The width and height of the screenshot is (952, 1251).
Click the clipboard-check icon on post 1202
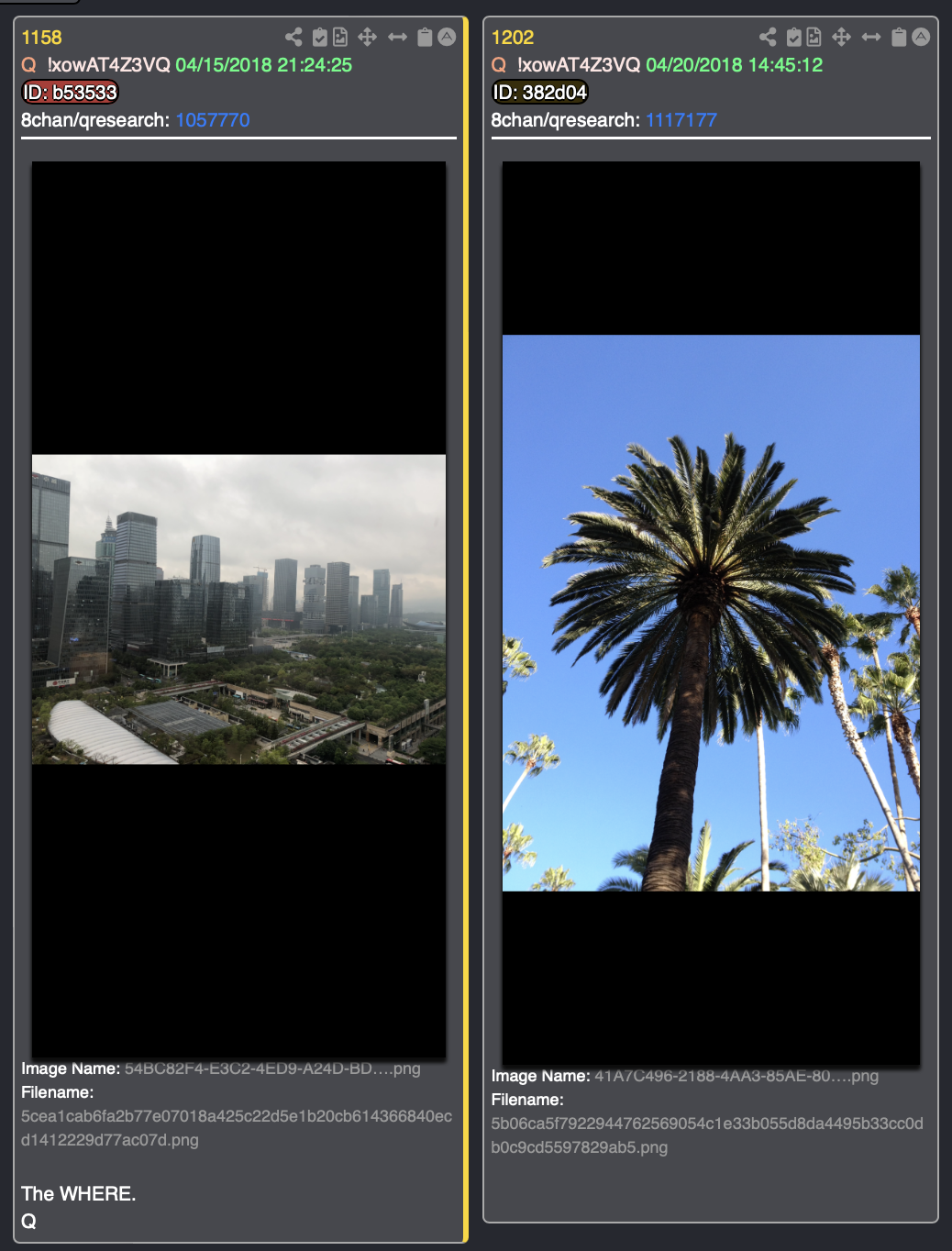point(794,37)
